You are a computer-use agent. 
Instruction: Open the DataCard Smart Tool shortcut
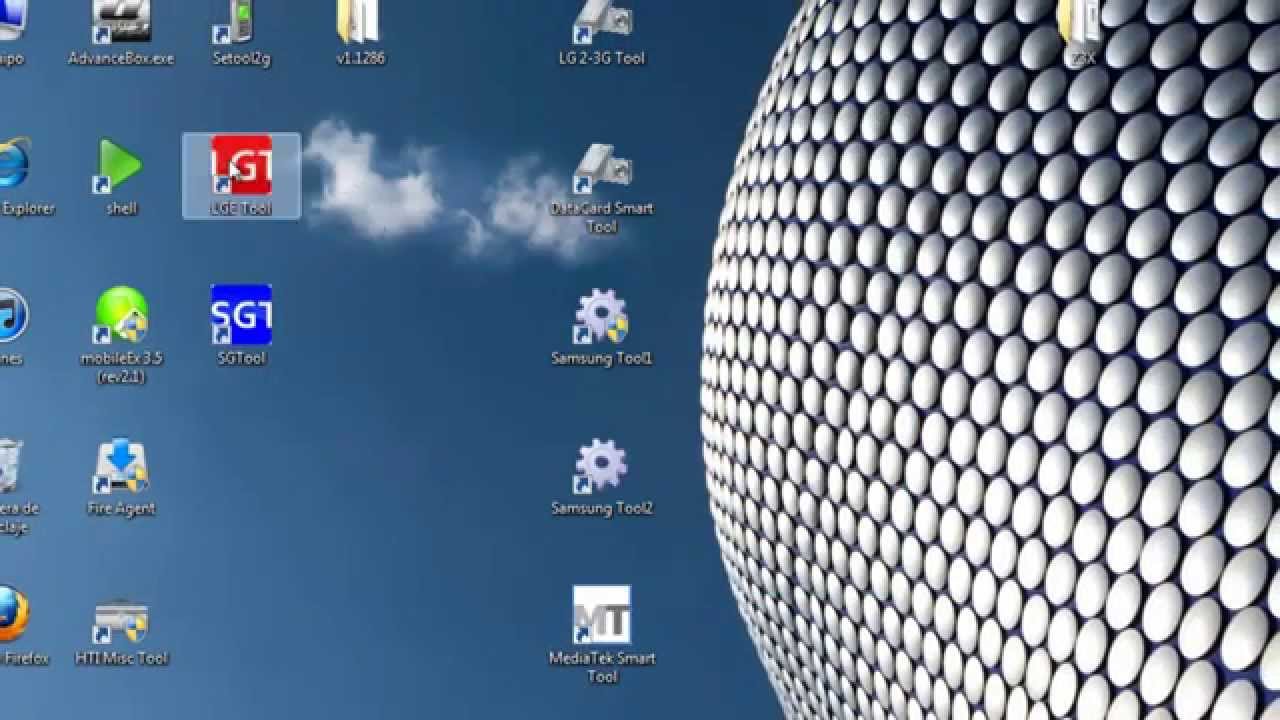601,190
